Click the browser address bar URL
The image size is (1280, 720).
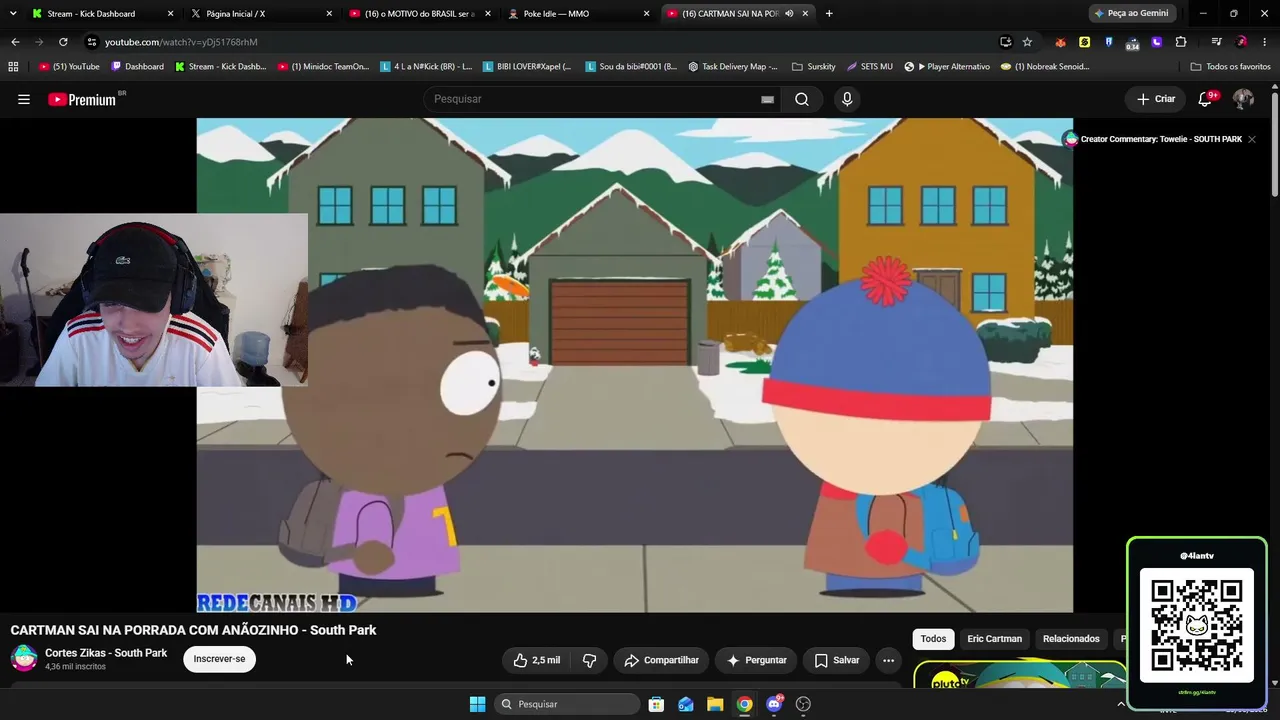point(181,42)
